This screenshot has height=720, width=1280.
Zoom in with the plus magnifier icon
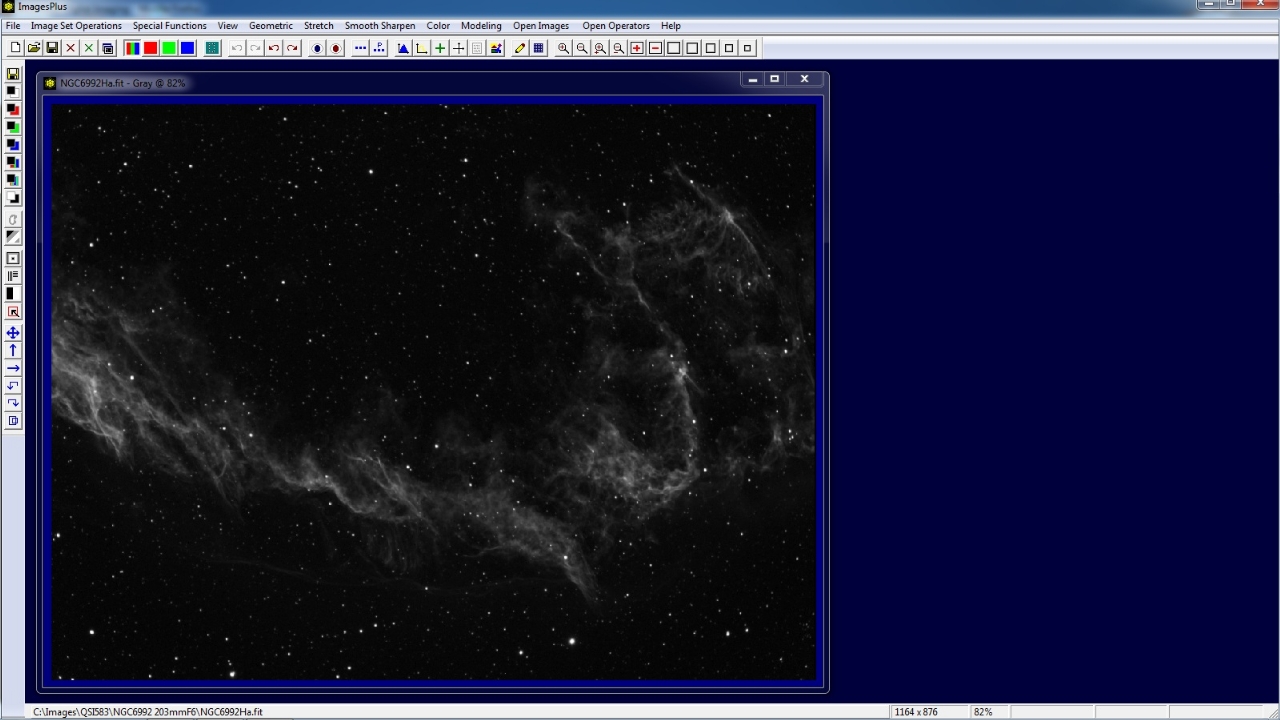tap(564, 48)
